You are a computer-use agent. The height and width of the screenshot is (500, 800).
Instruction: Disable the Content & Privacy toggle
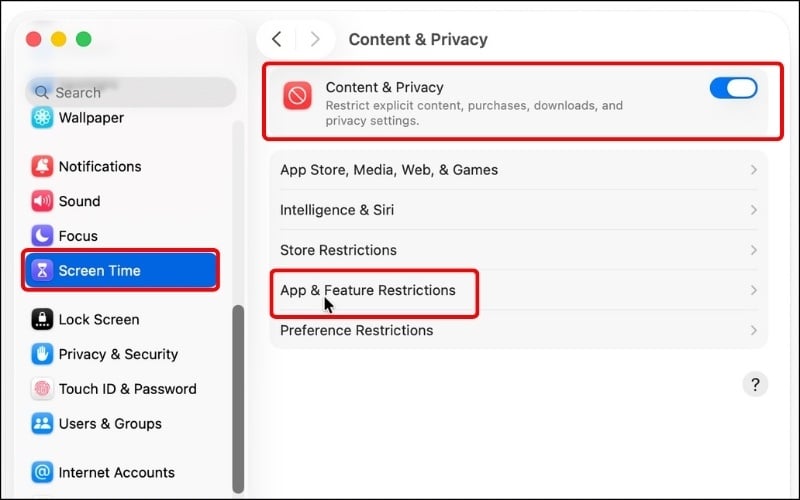click(x=733, y=88)
